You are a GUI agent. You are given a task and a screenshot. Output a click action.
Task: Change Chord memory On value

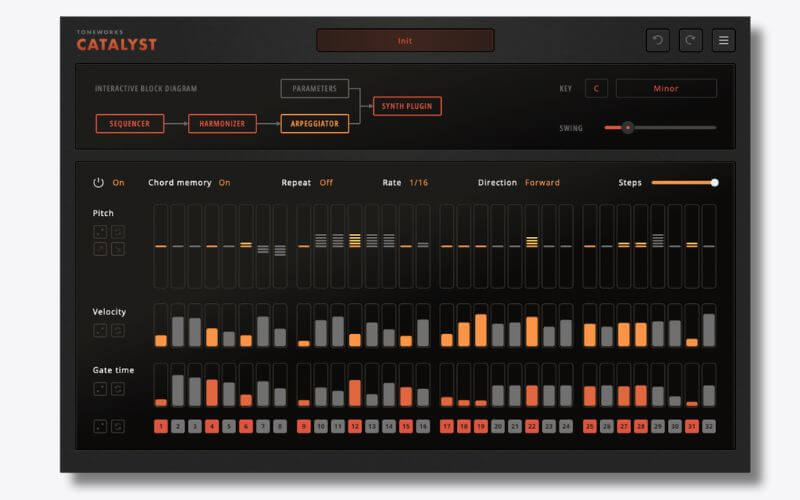[224, 183]
